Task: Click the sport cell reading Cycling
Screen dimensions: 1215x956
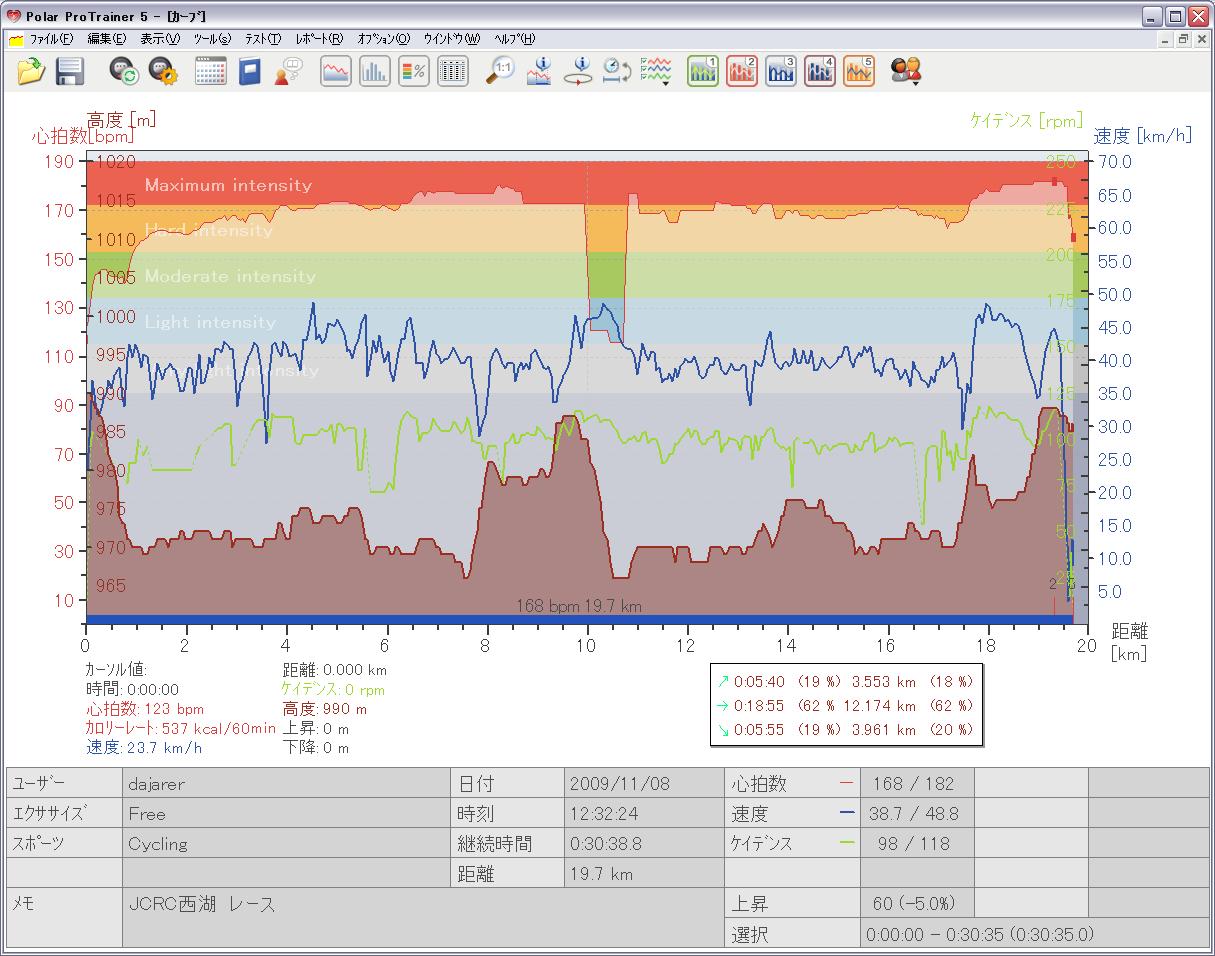Action: 285,843
